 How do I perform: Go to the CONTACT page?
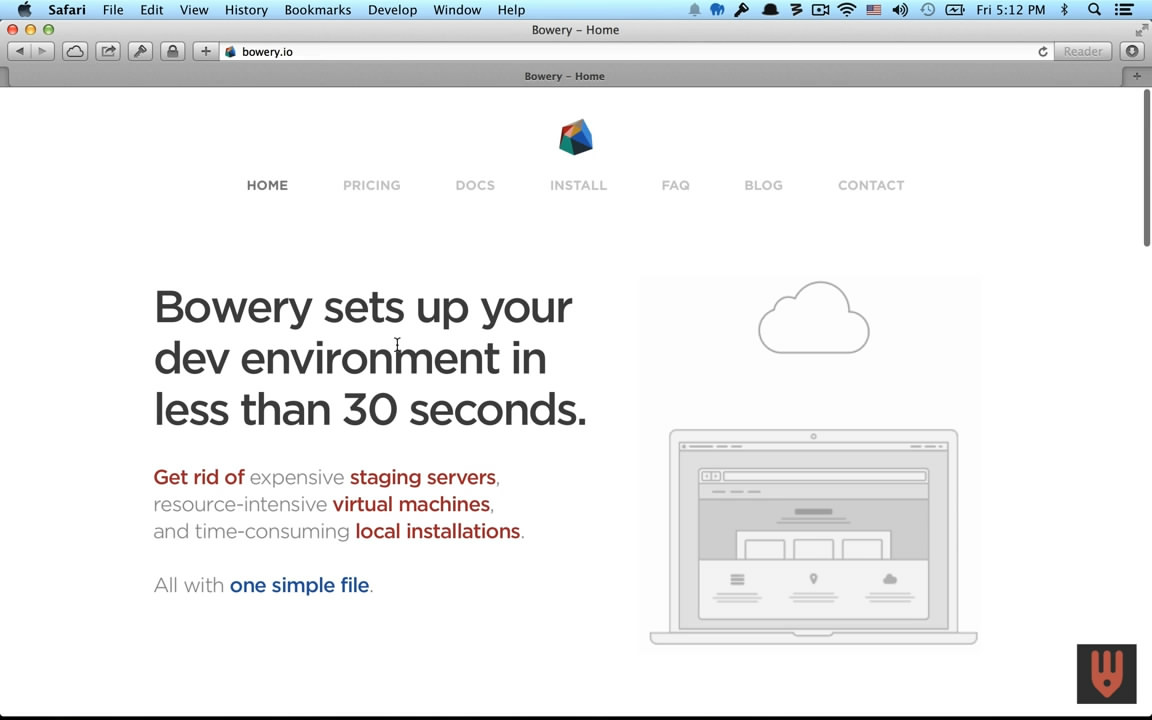tap(871, 185)
